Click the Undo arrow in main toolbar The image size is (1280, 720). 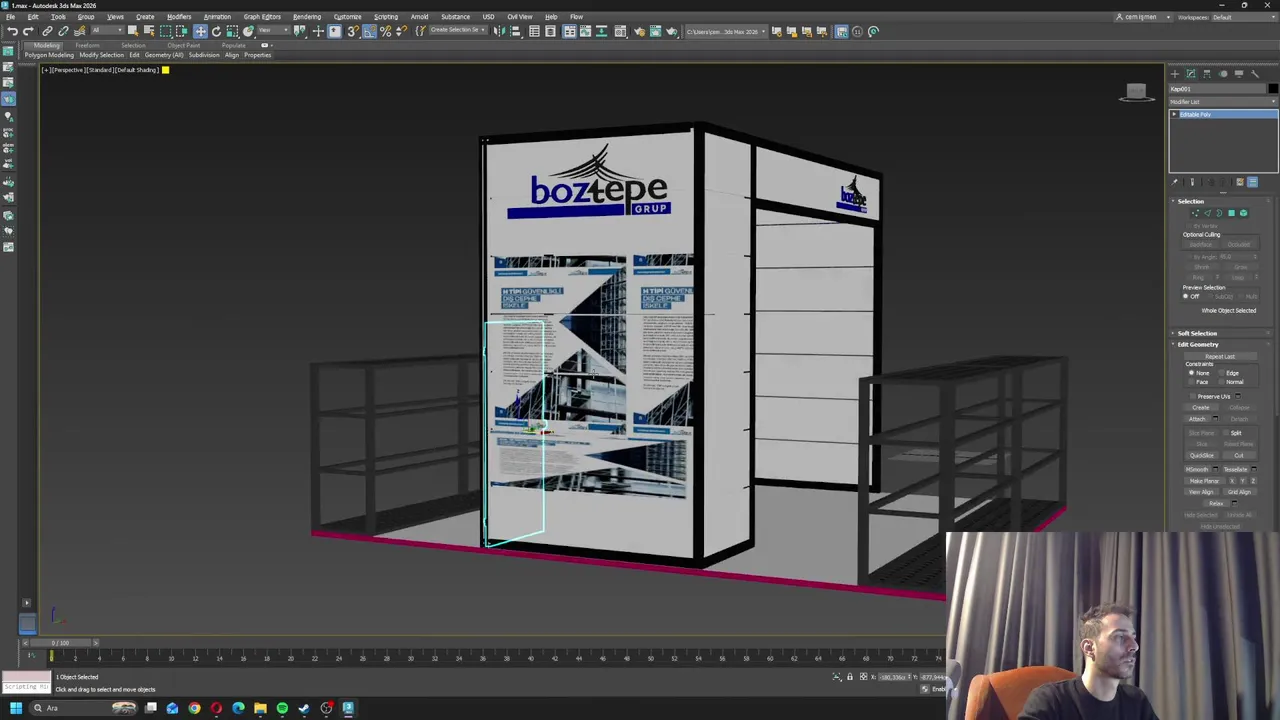(x=12, y=31)
